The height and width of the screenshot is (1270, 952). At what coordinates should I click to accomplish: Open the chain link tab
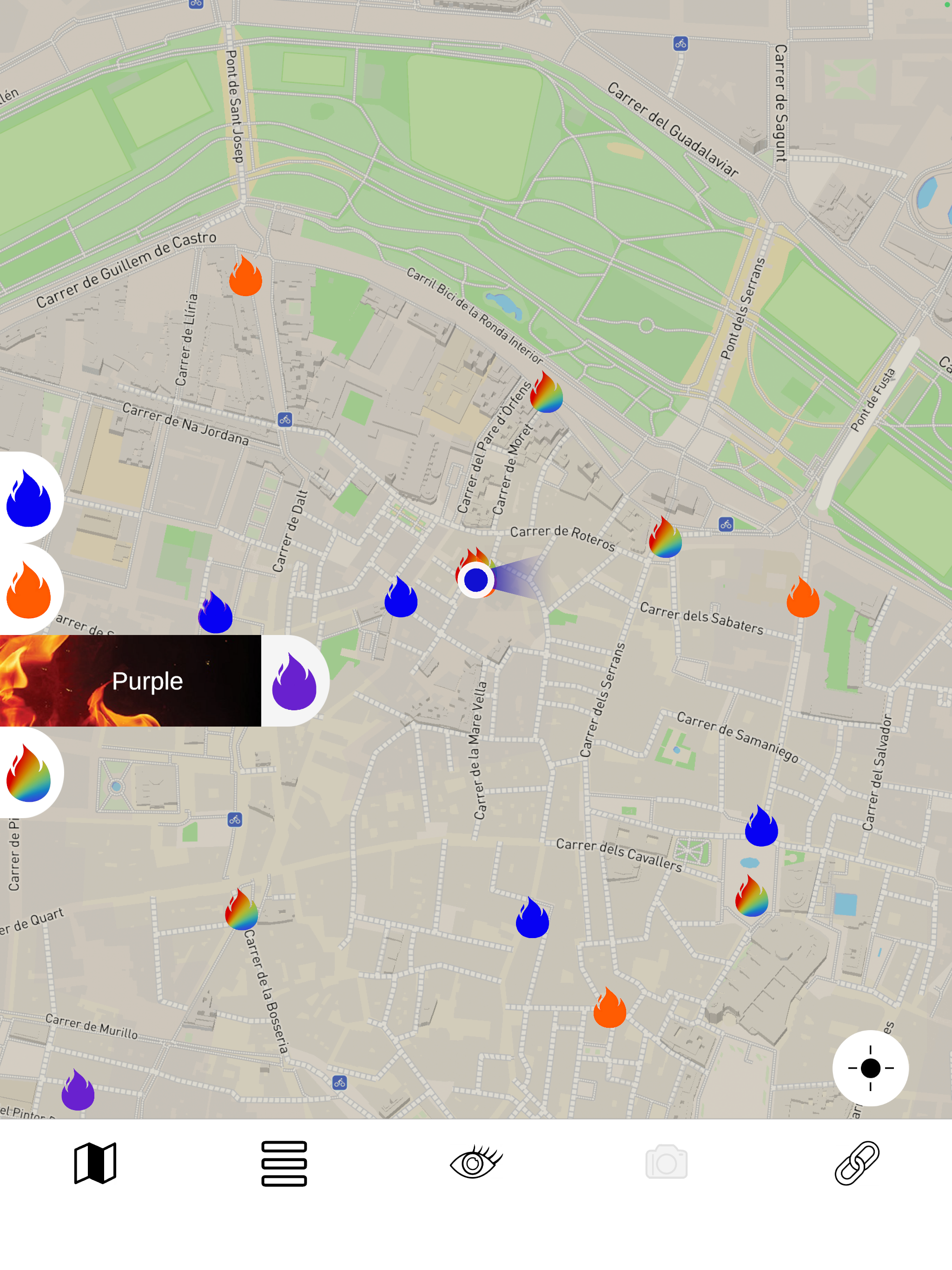857,1163
